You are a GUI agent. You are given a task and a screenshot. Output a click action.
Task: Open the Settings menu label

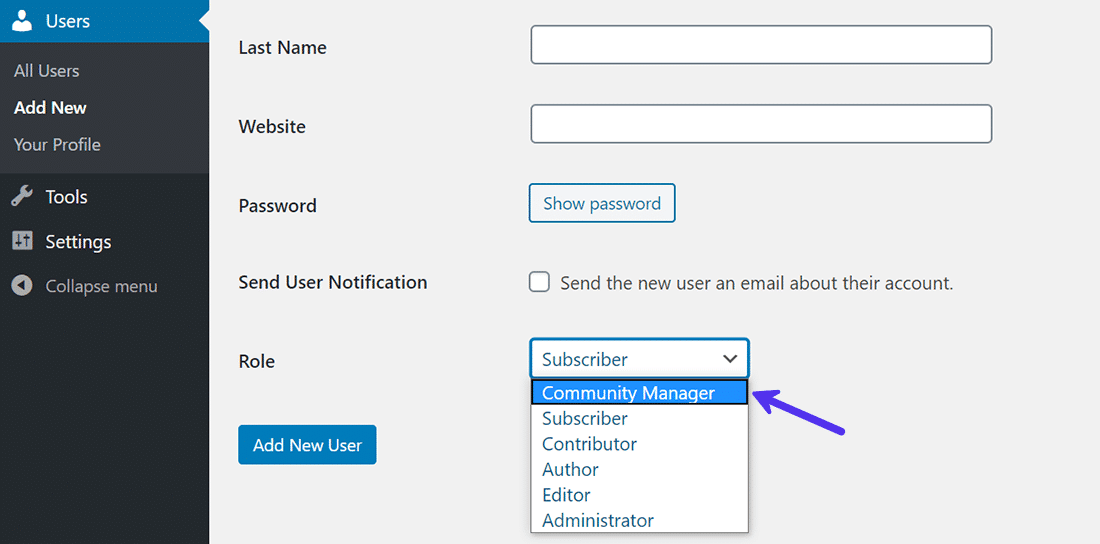tap(78, 242)
